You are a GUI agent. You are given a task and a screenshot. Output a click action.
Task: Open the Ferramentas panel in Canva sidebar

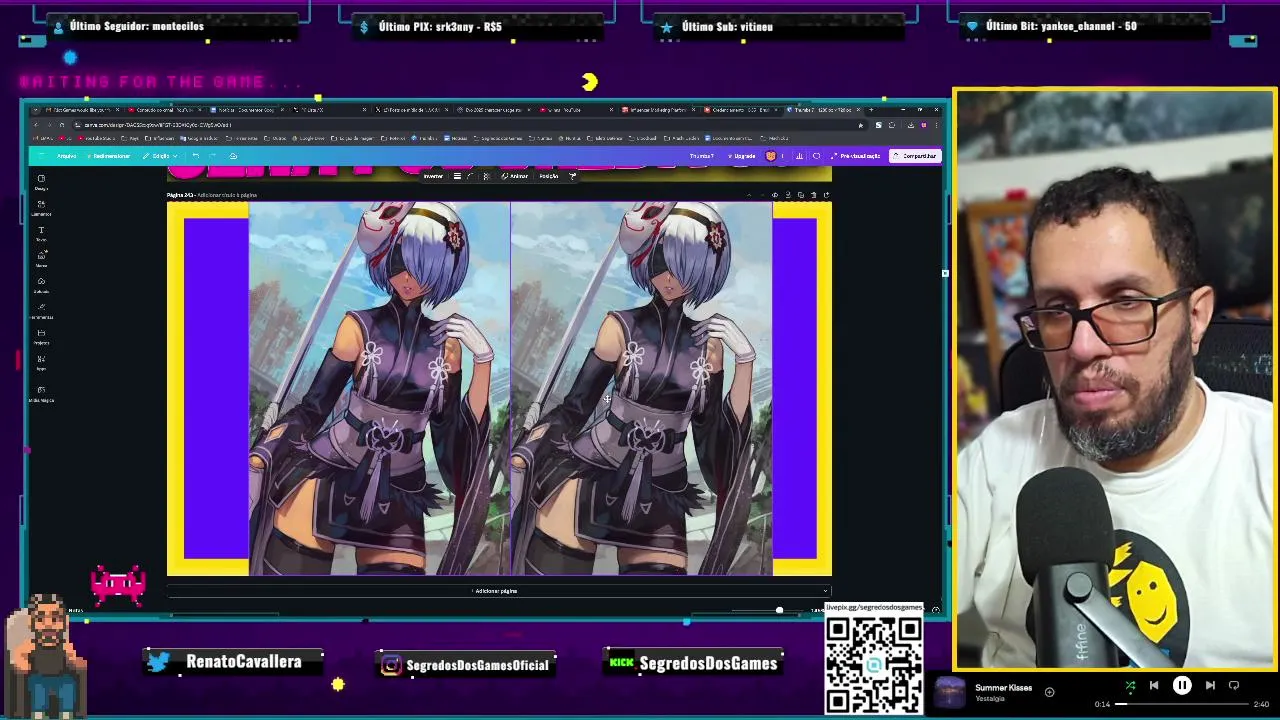pos(41,311)
